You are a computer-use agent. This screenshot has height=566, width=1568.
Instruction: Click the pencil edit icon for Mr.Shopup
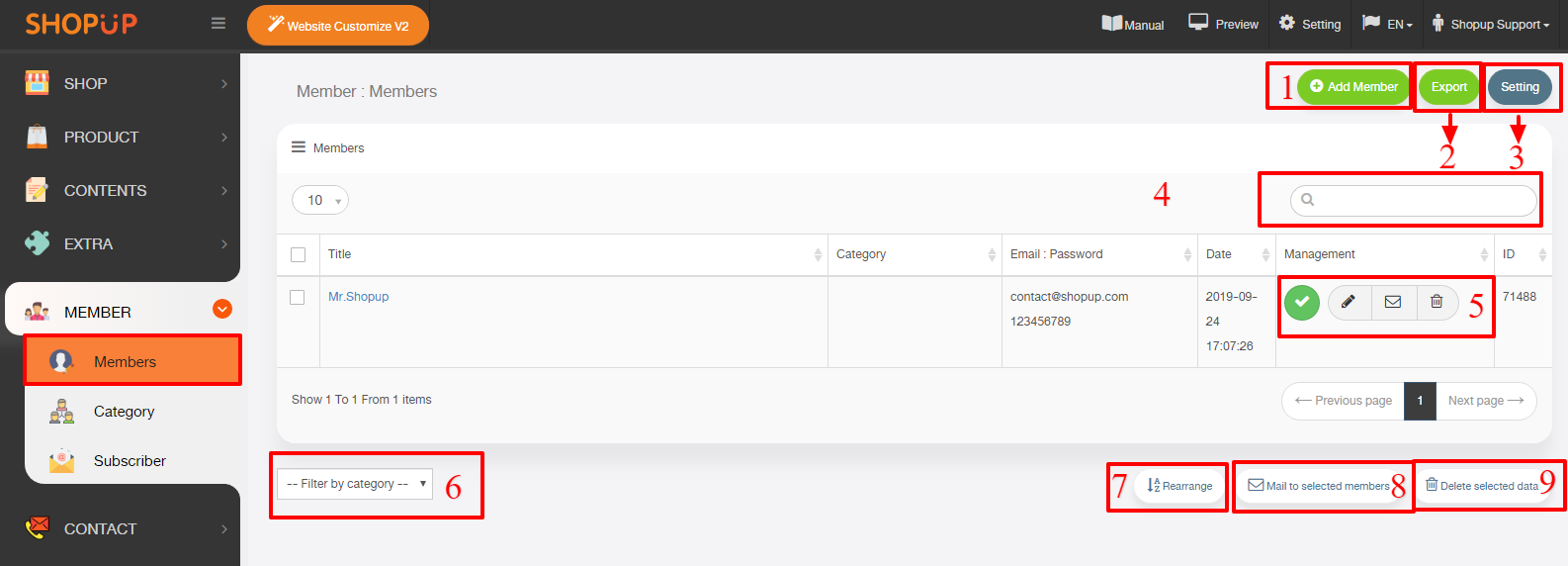1349,302
